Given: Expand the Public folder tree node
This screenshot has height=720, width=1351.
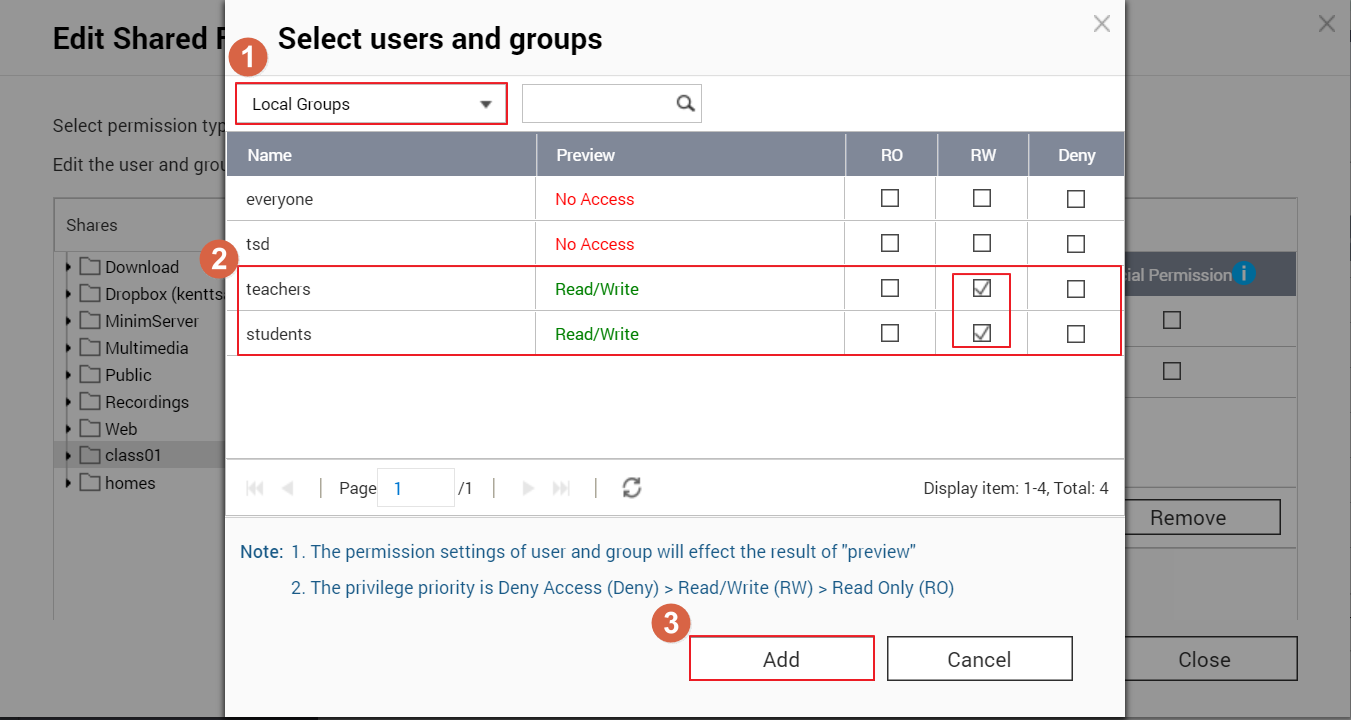Looking at the screenshot, I should 69,375.
